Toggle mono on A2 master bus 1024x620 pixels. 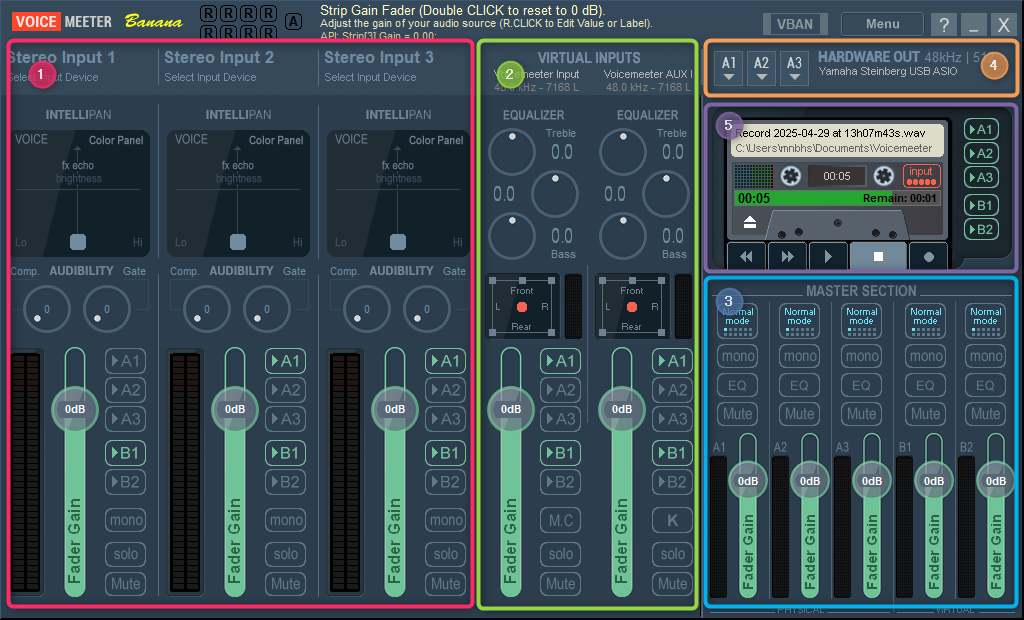[x=799, y=356]
